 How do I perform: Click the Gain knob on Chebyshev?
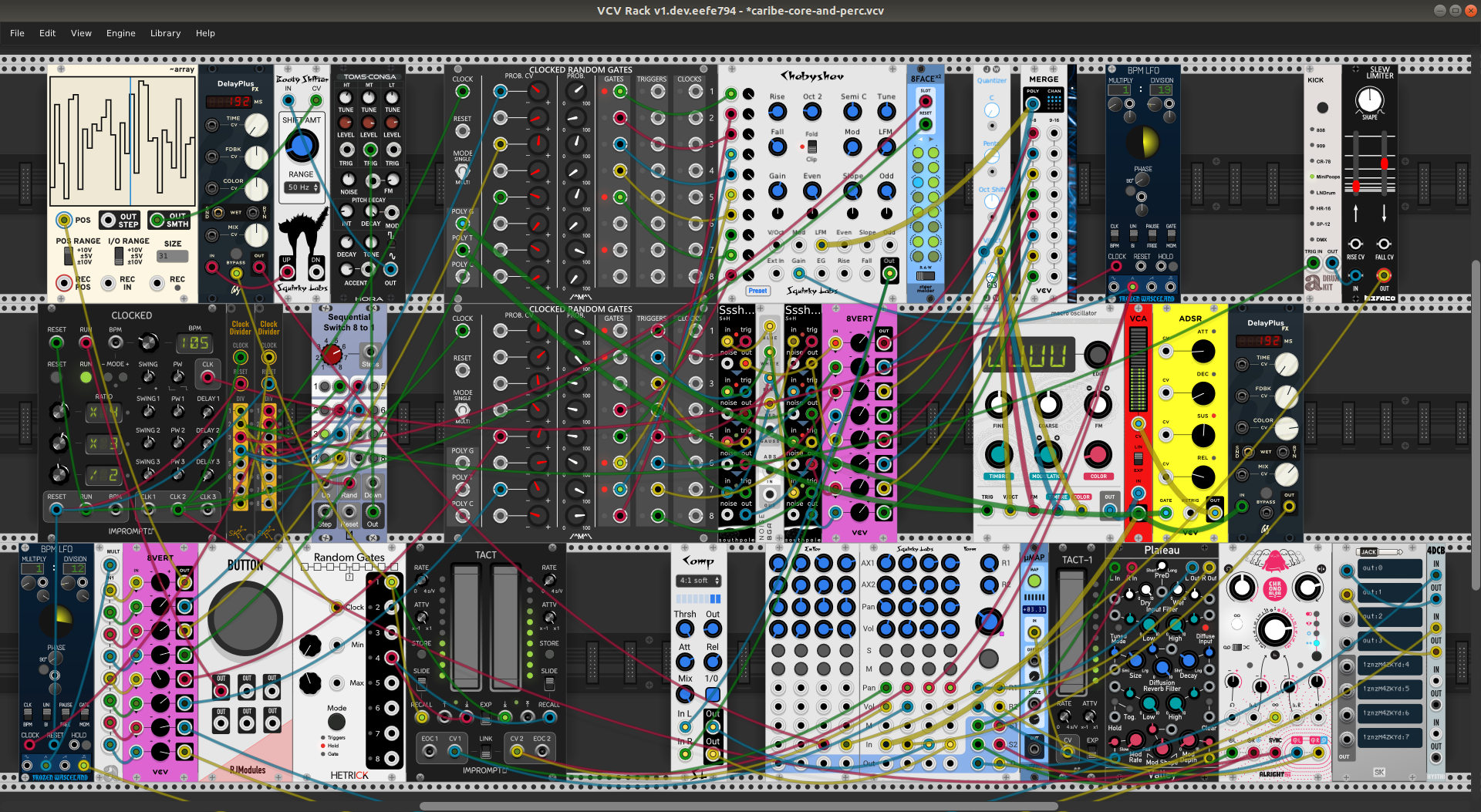tap(778, 190)
